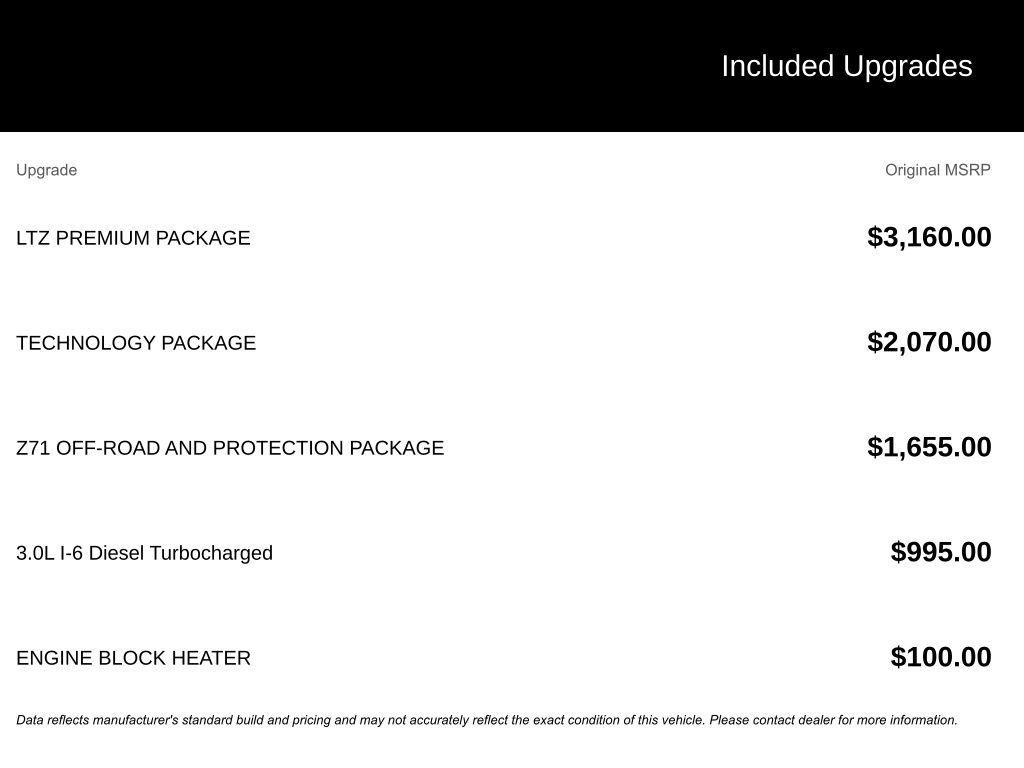Select Z71 OFF-ROAD AND PROTECTION PACKAGE label

230,448
